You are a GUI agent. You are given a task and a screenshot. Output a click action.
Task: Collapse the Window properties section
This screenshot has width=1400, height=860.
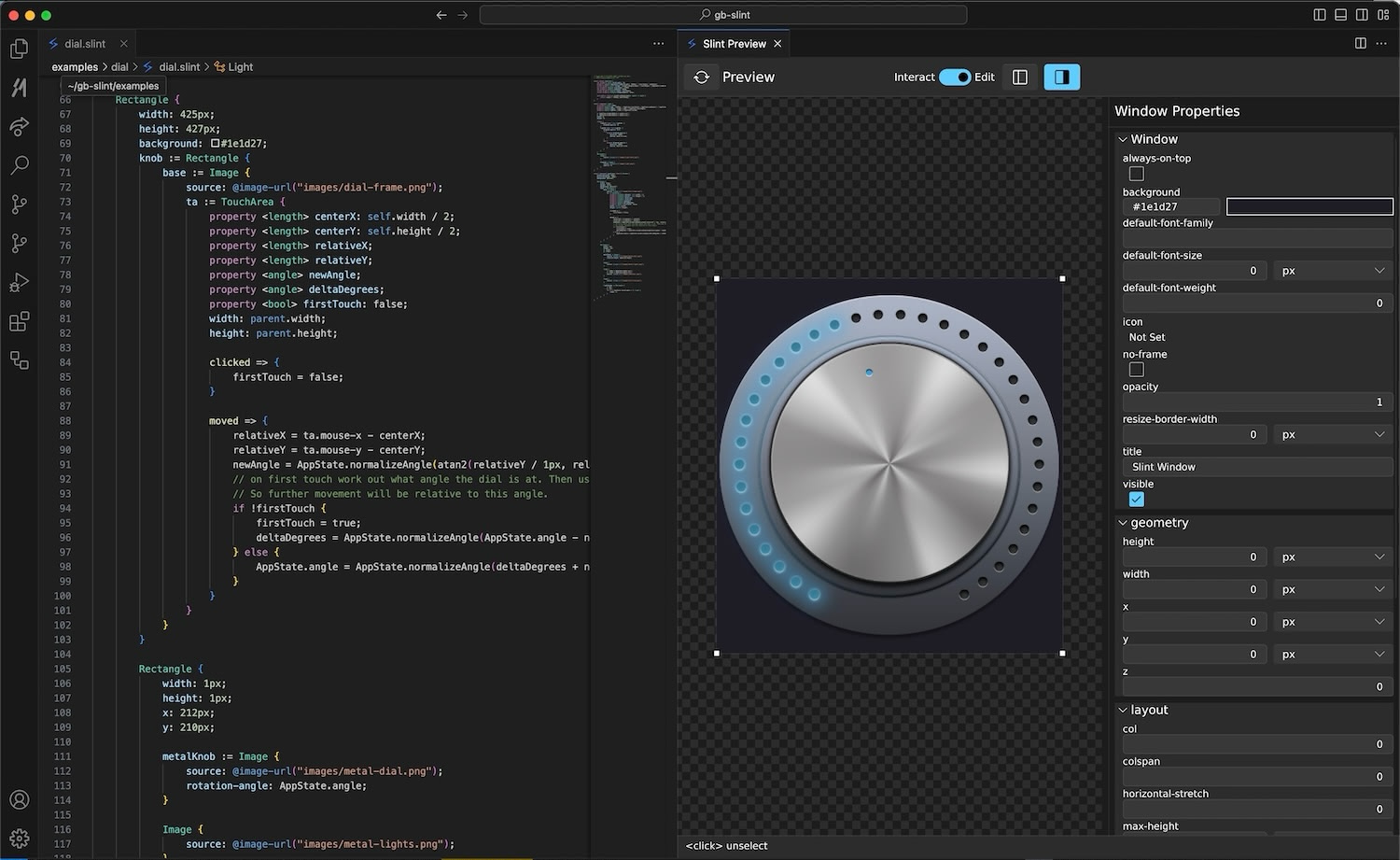click(1123, 139)
